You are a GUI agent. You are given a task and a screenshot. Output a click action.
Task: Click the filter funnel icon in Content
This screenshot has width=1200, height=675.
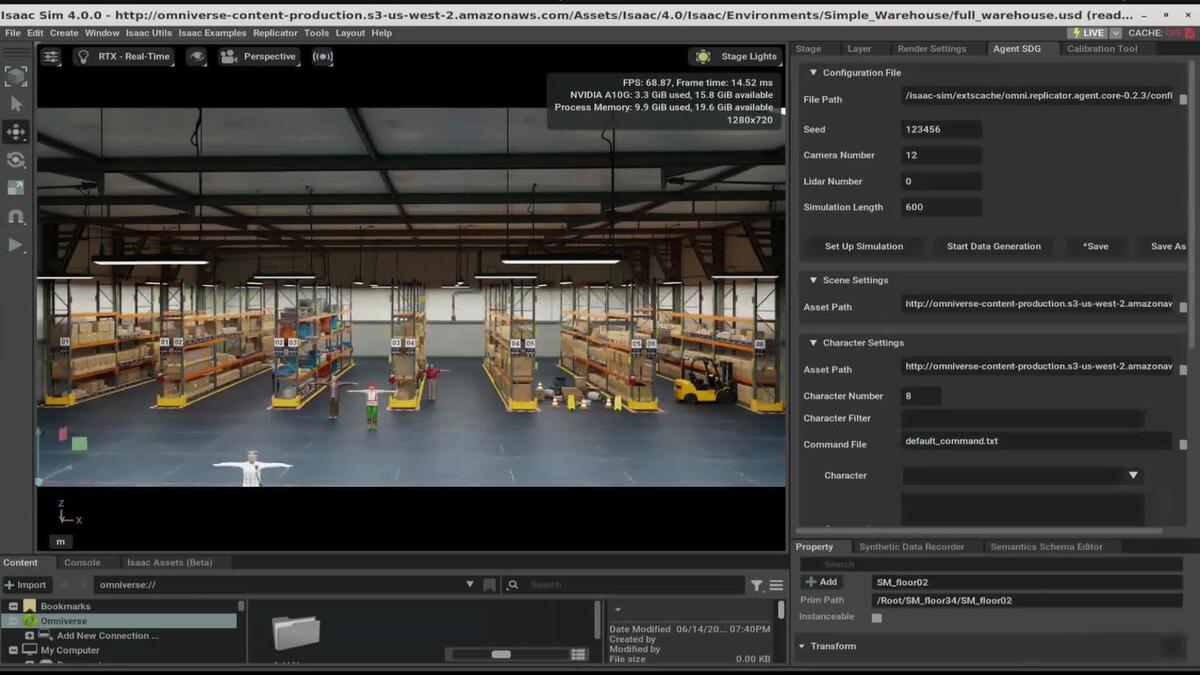757,585
